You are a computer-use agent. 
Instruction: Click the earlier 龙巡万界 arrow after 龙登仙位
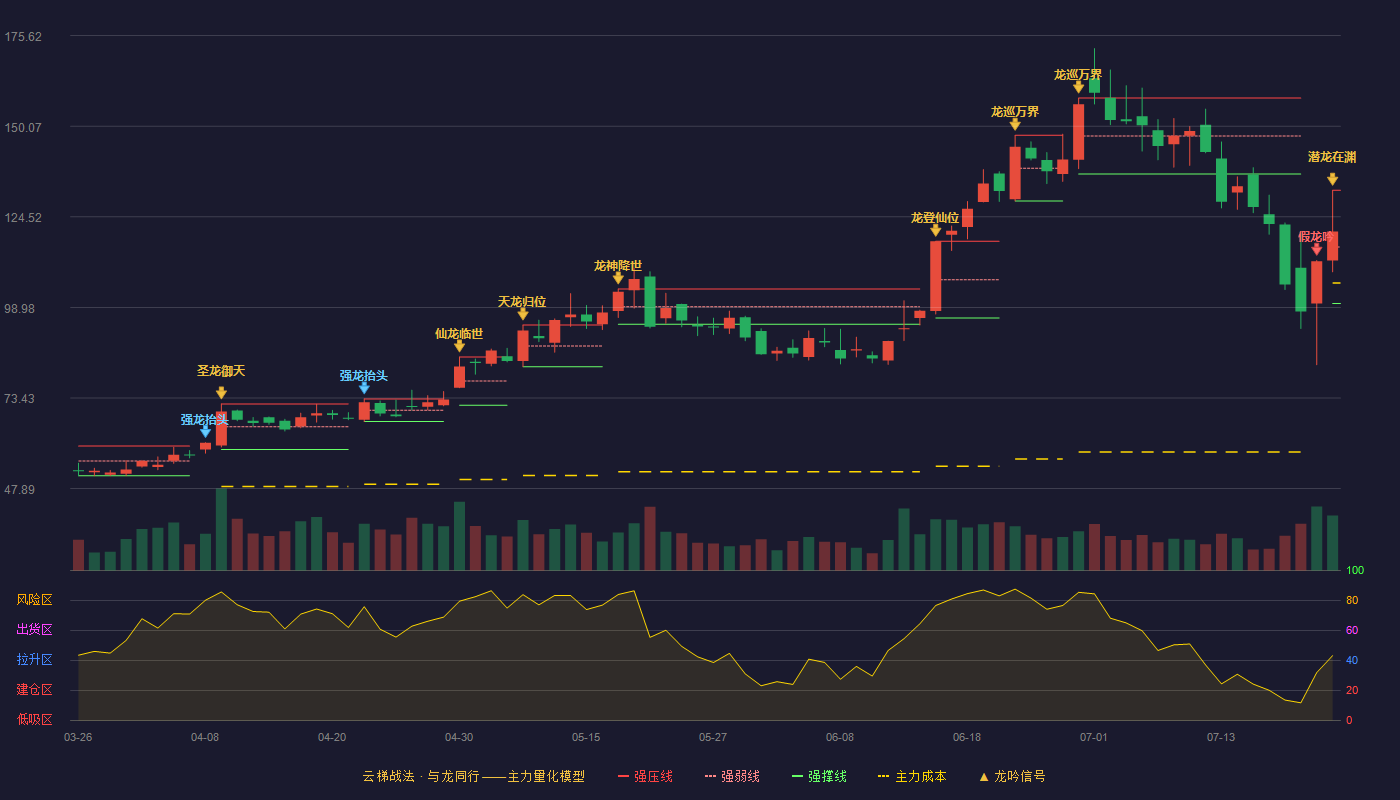(x=1015, y=124)
